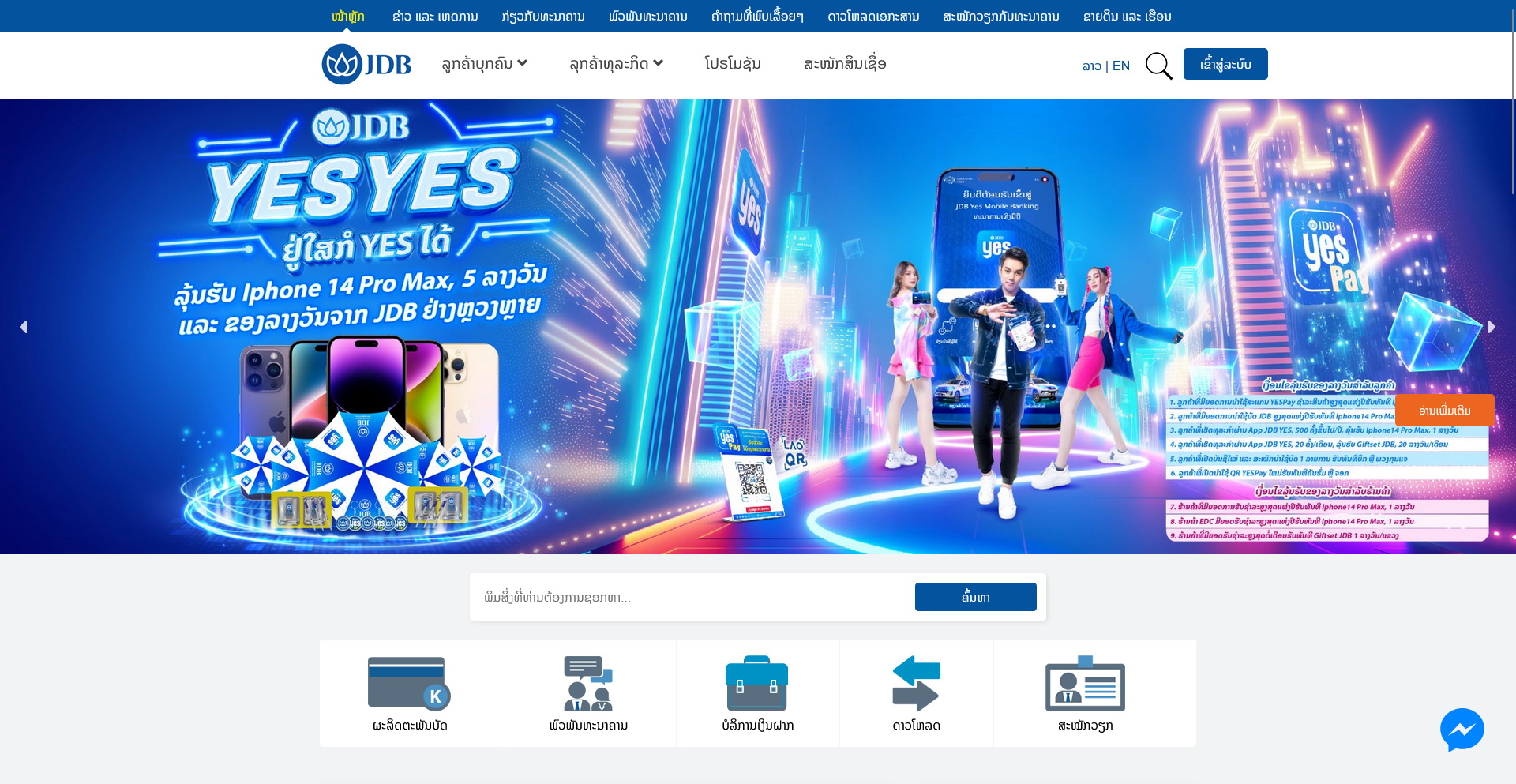Open the ໜ້າຫຼັກ home menu item

coord(347,15)
